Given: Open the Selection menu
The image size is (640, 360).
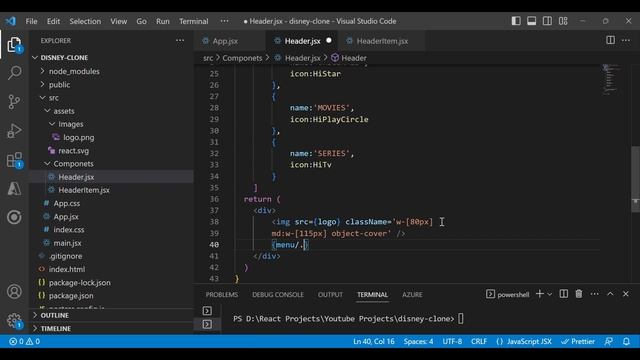Looking at the screenshot, I should tap(85, 21).
